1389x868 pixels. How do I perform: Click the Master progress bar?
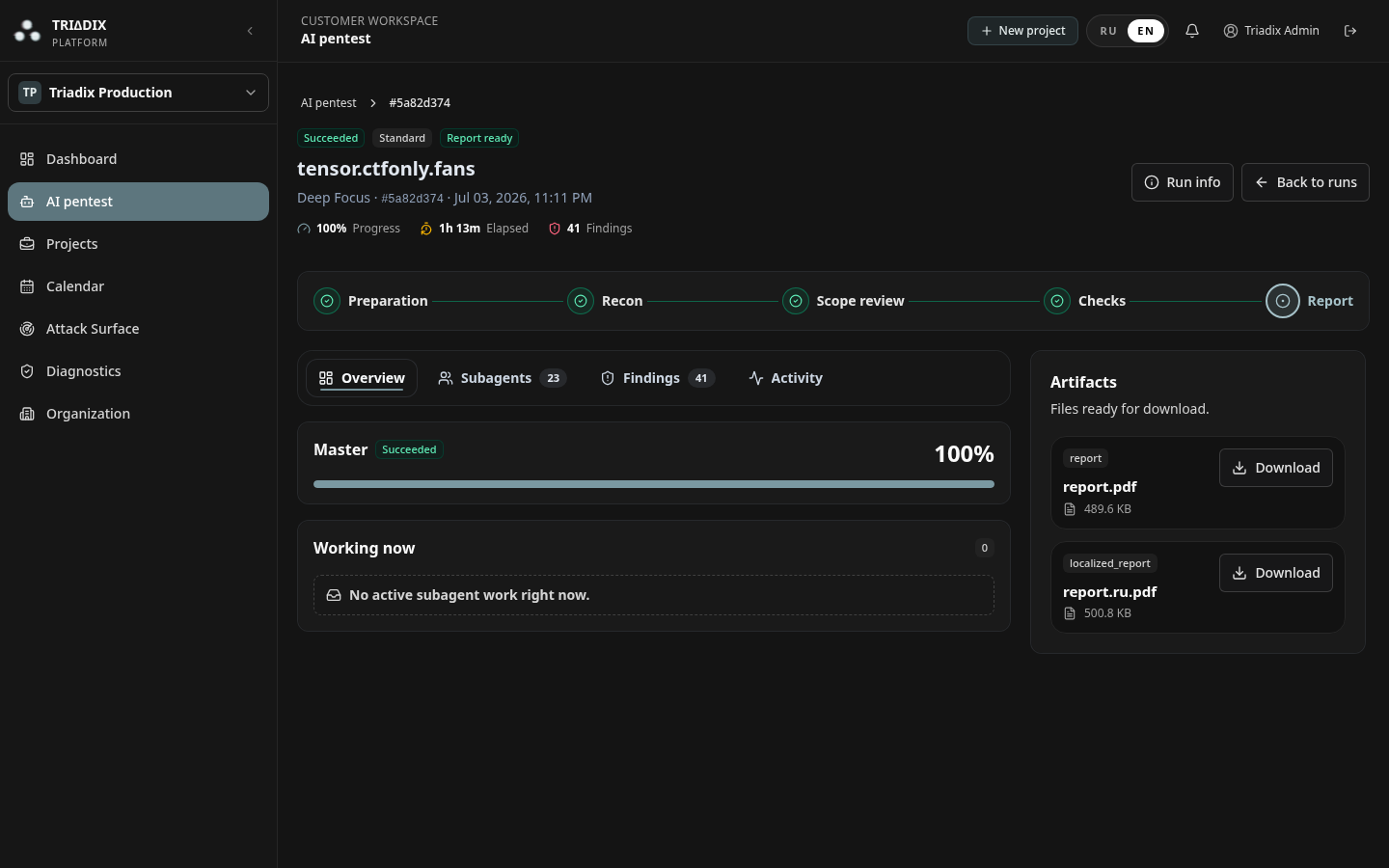654,484
